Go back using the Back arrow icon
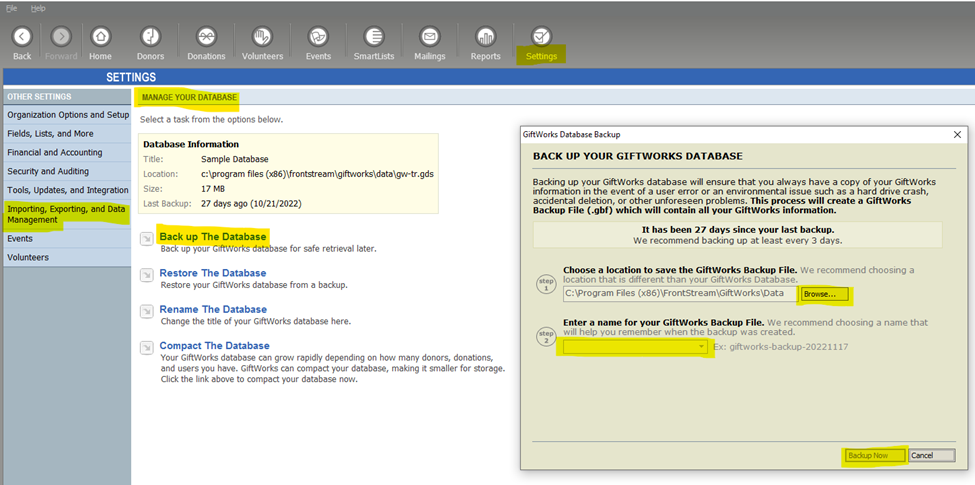The width and height of the screenshot is (975, 485). pyautogui.click(x=22, y=37)
